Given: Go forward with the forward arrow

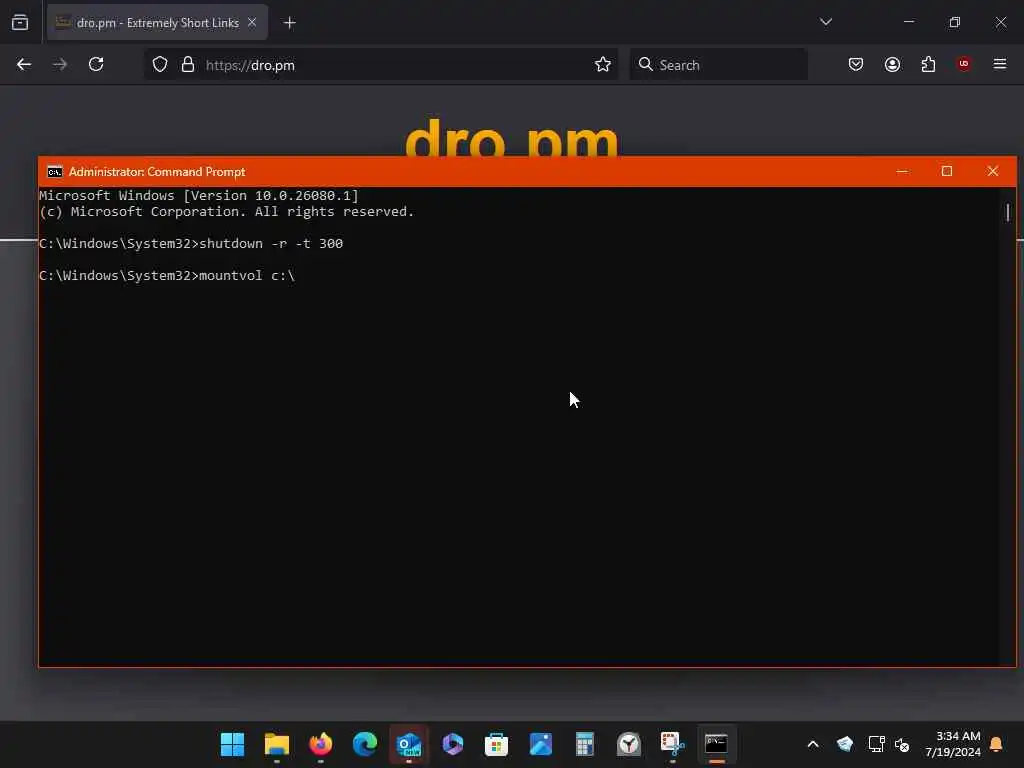Looking at the screenshot, I should pos(60,64).
